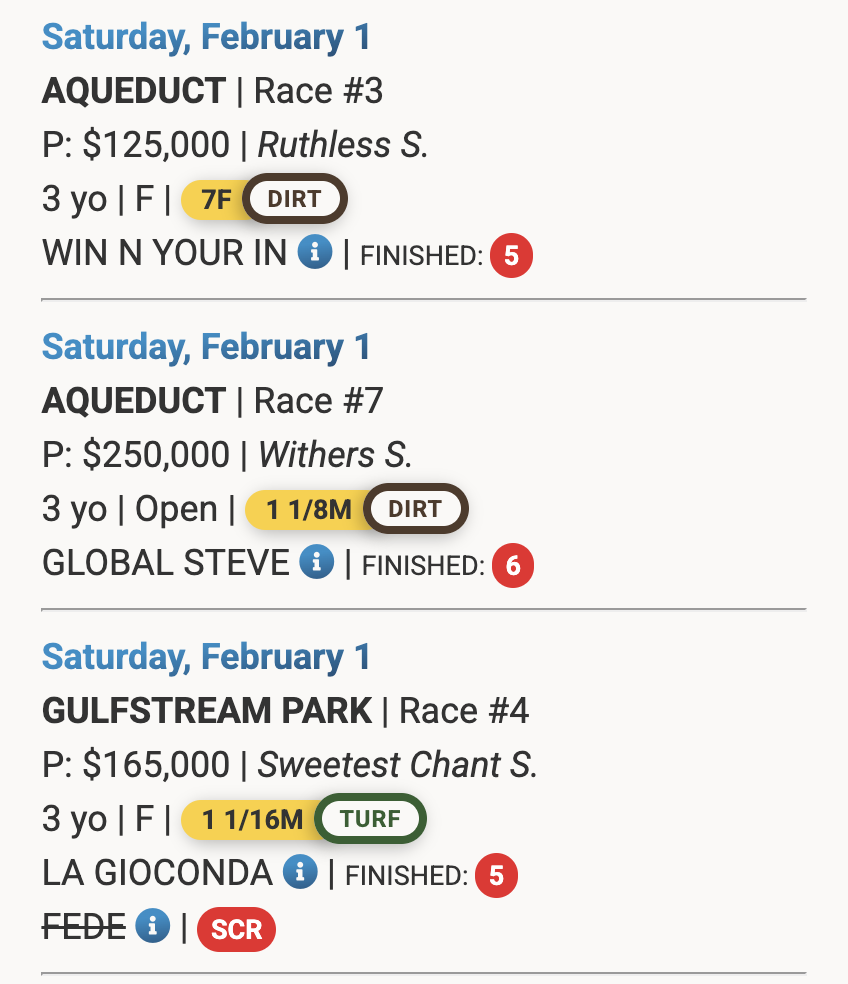Select the TURF surface tag
The height and width of the screenshot is (984, 848).
click(370, 819)
